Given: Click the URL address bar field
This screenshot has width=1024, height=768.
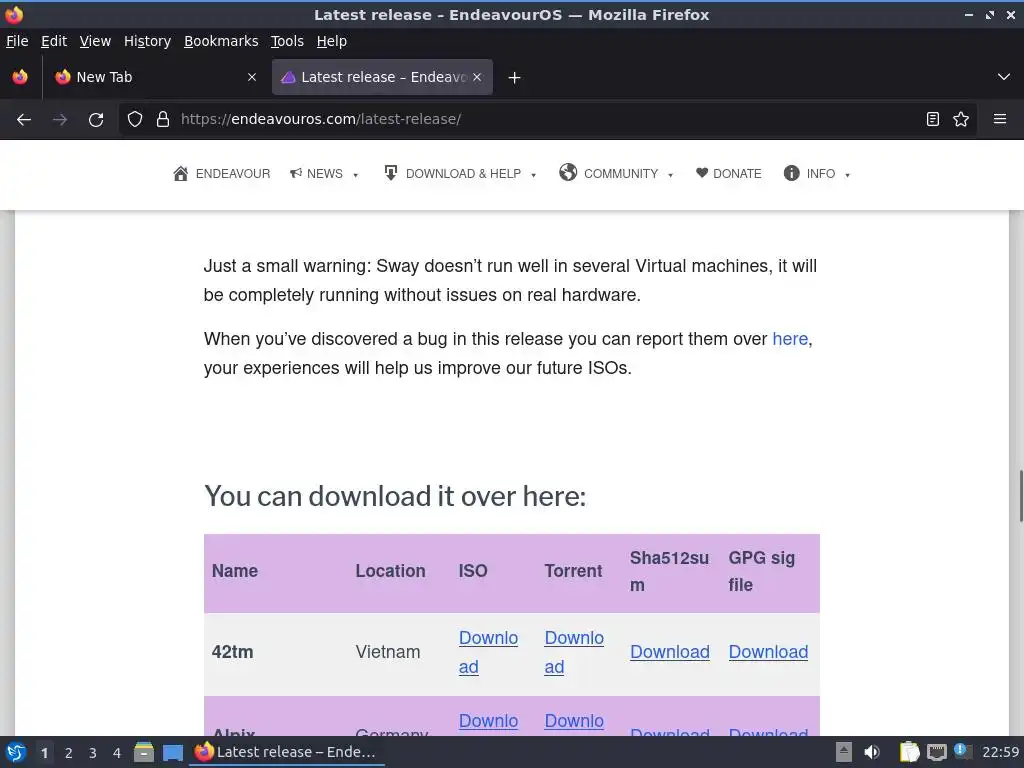Looking at the screenshot, I should (549, 120).
